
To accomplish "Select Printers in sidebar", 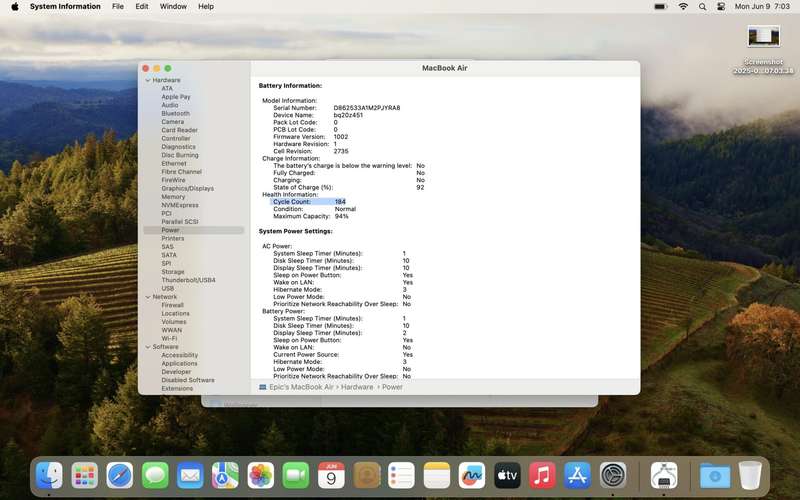I will (x=173, y=238).
